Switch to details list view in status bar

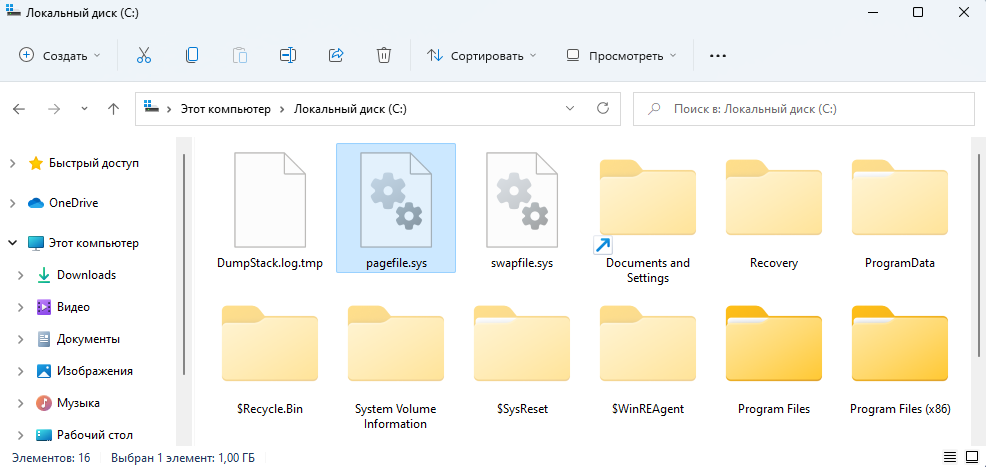[946, 457]
